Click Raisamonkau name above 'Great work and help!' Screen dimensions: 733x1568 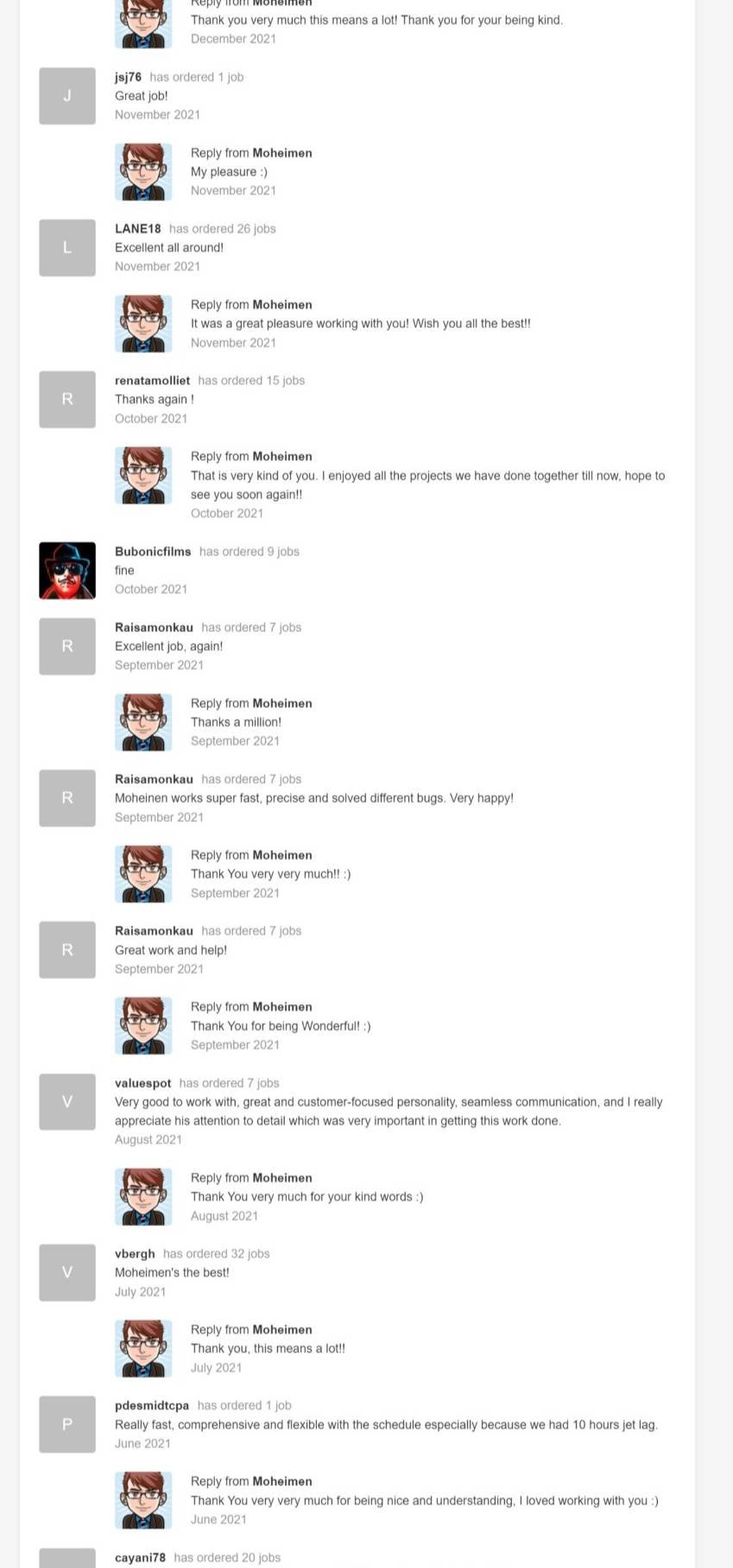click(154, 931)
